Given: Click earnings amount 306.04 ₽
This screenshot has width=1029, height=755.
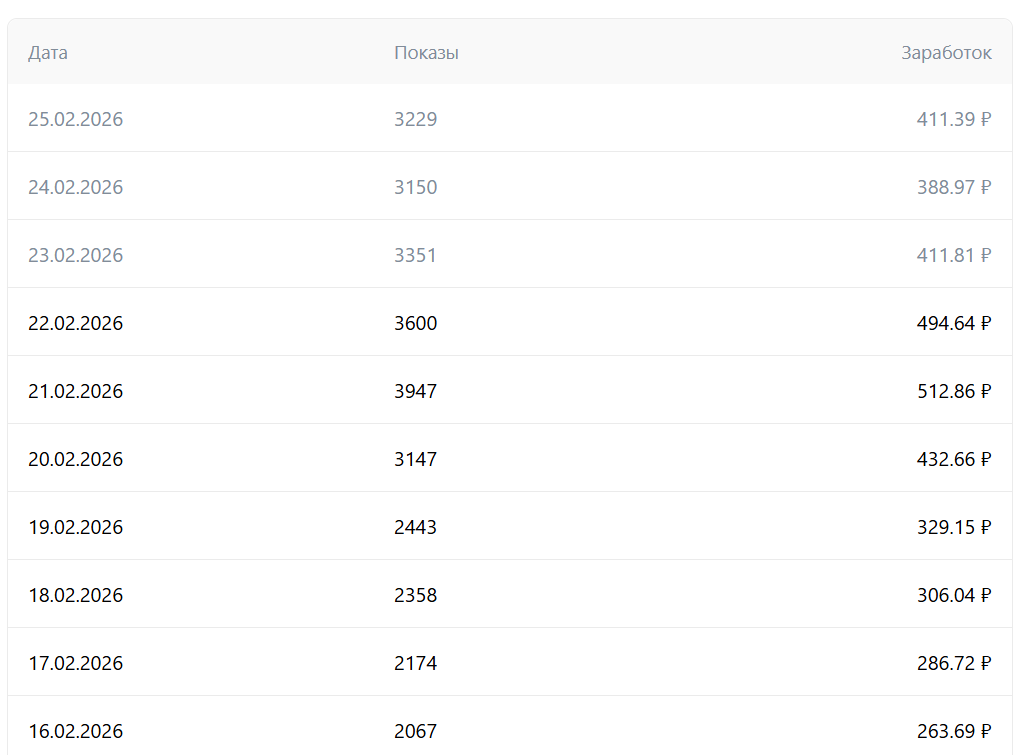Looking at the screenshot, I should point(953,596).
